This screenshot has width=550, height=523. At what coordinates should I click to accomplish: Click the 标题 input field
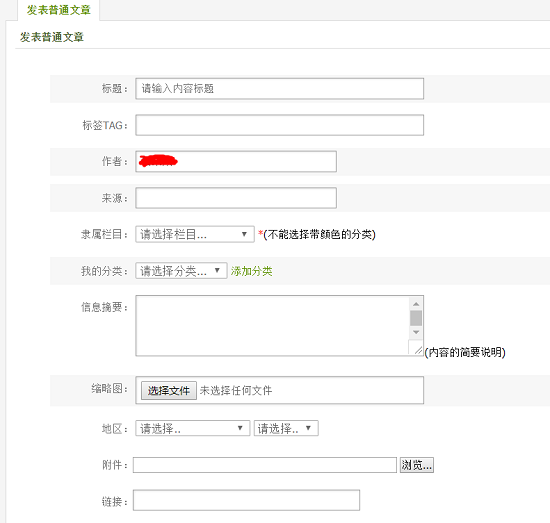(280, 88)
